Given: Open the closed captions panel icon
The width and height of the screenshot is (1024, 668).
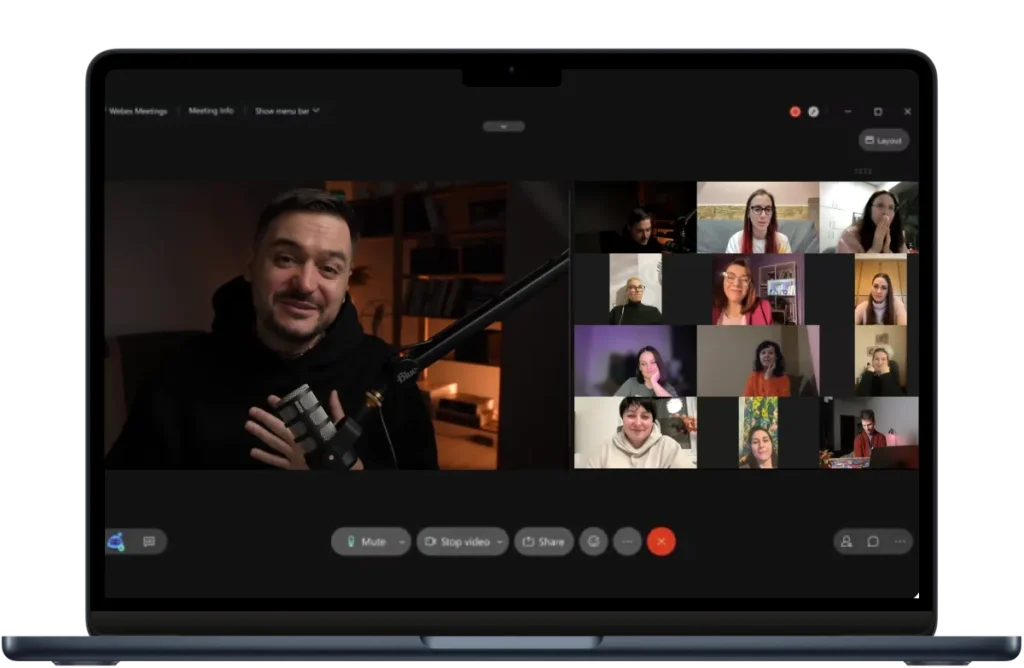Looking at the screenshot, I should 149,542.
